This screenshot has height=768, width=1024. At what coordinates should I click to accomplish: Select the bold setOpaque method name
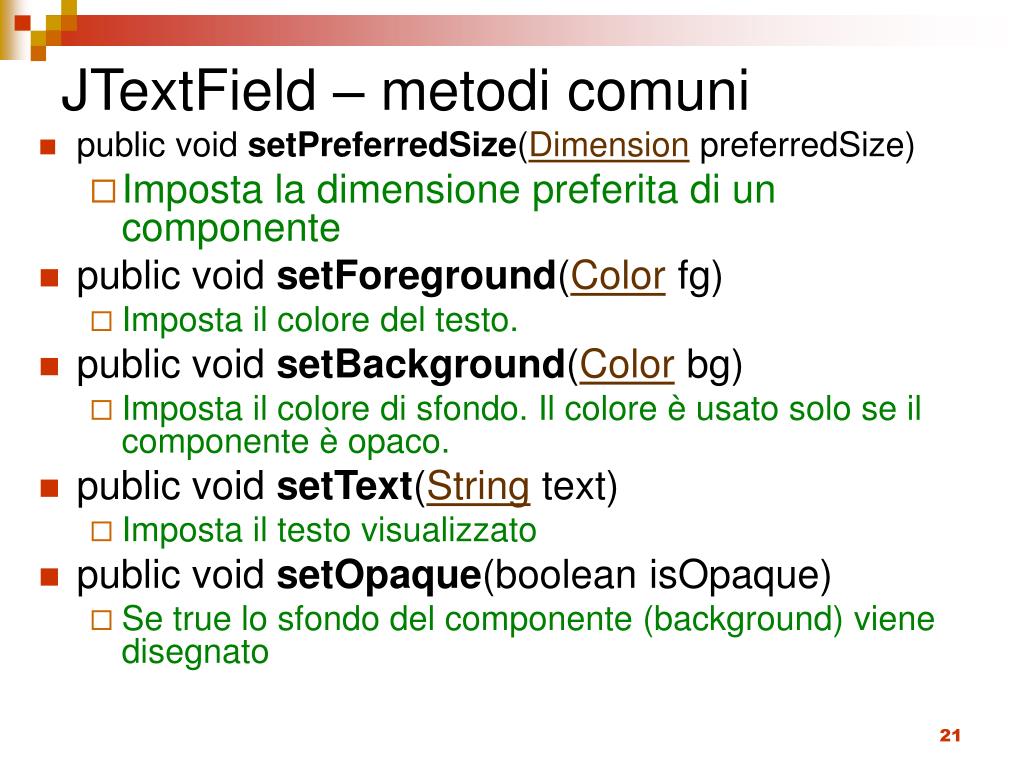coord(379,576)
